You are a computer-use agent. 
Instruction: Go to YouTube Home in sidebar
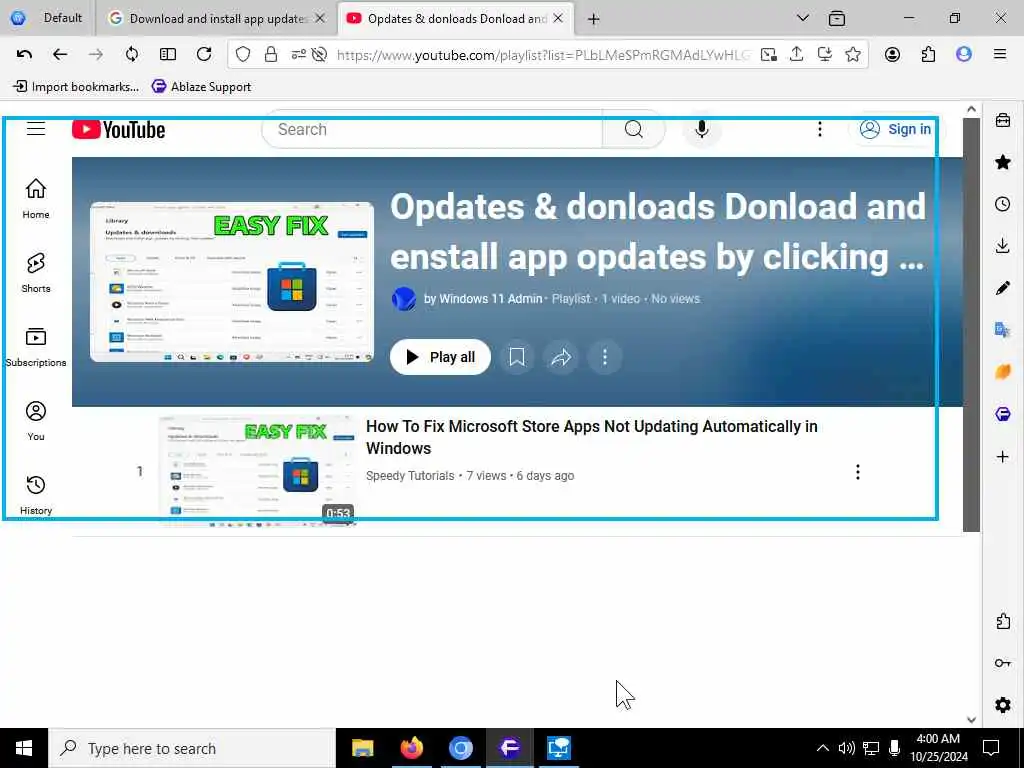36,199
